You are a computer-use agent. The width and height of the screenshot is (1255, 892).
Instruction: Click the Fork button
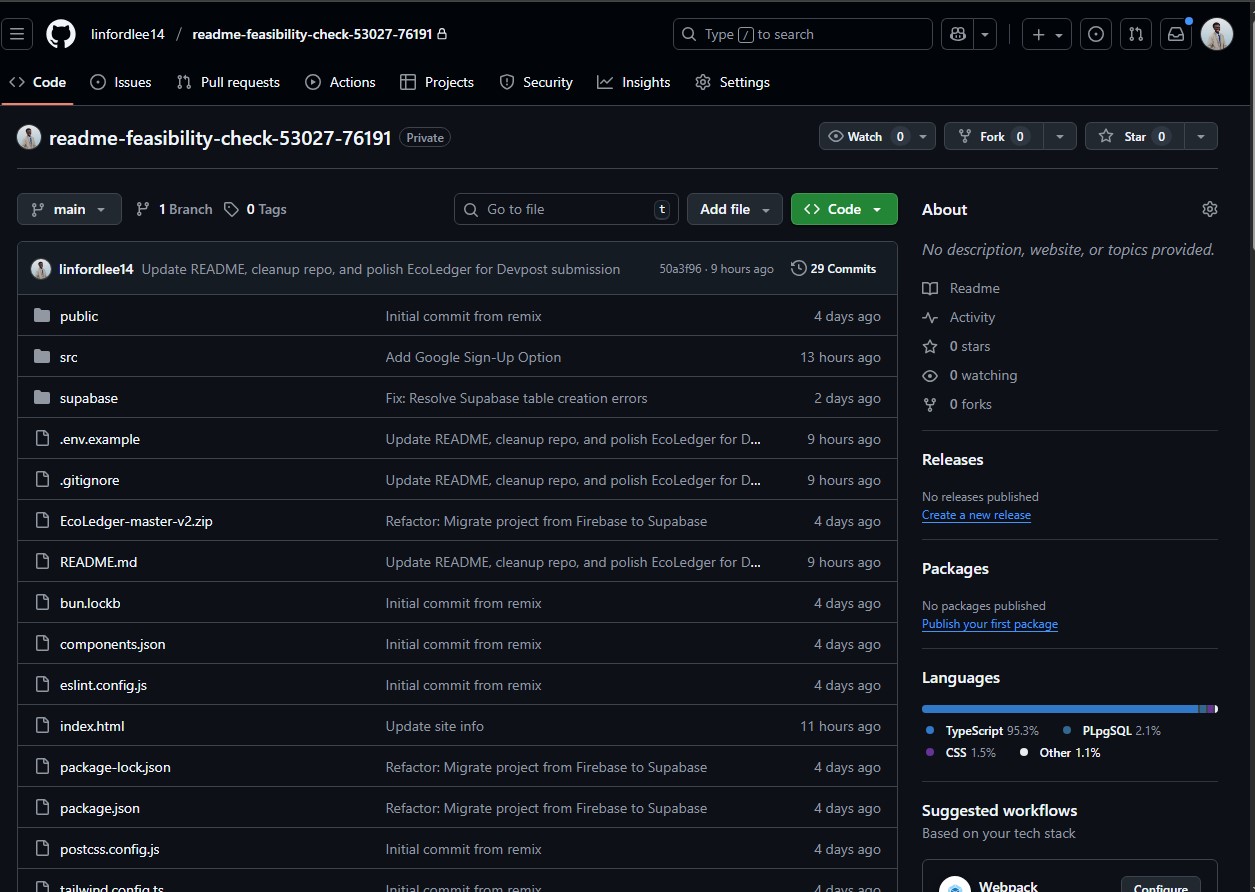994,137
